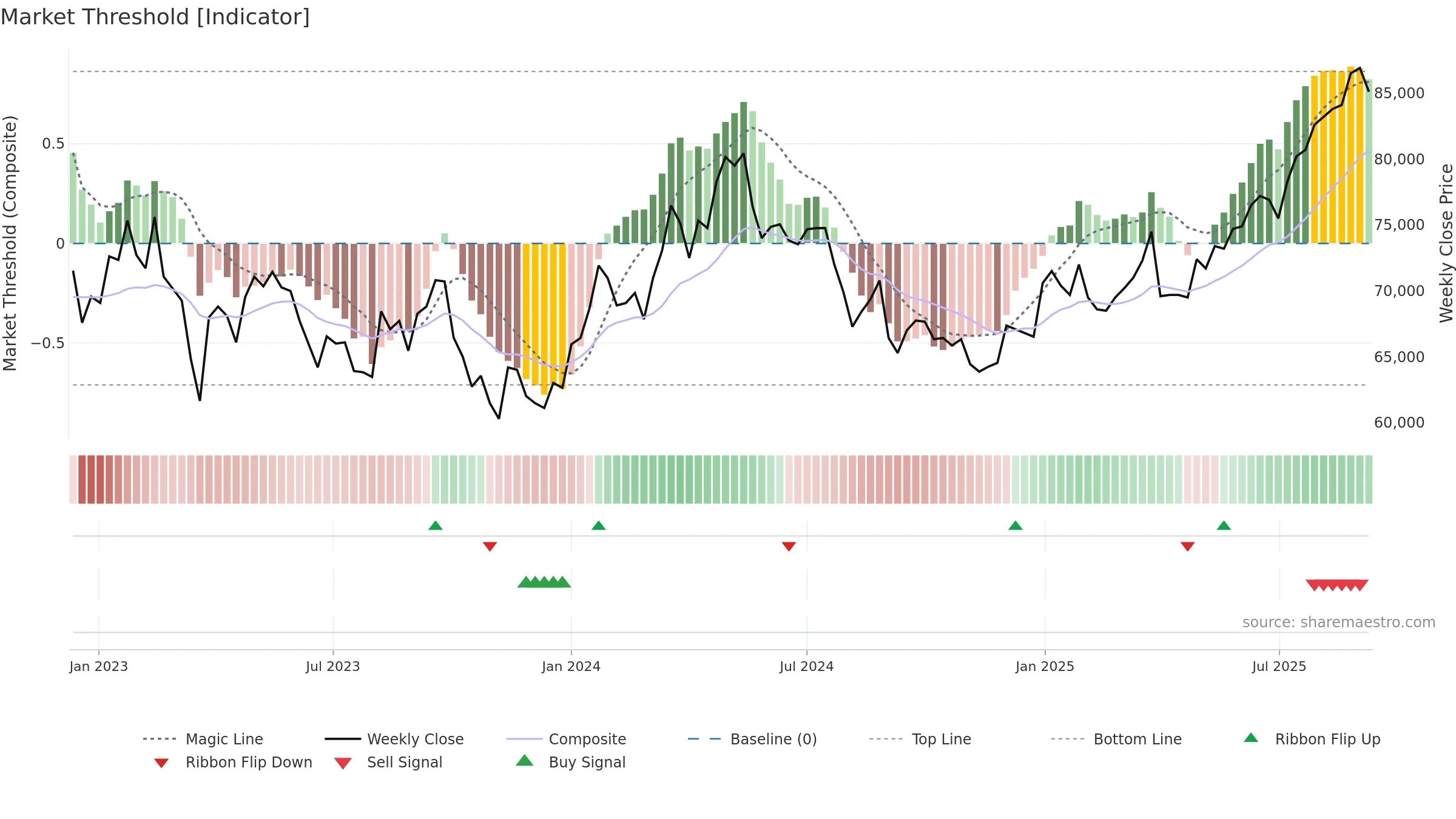Image resolution: width=1456 pixels, height=819 pixels.
Task: Click the source: sharemaestro.com text
Action: (1339, 622)
